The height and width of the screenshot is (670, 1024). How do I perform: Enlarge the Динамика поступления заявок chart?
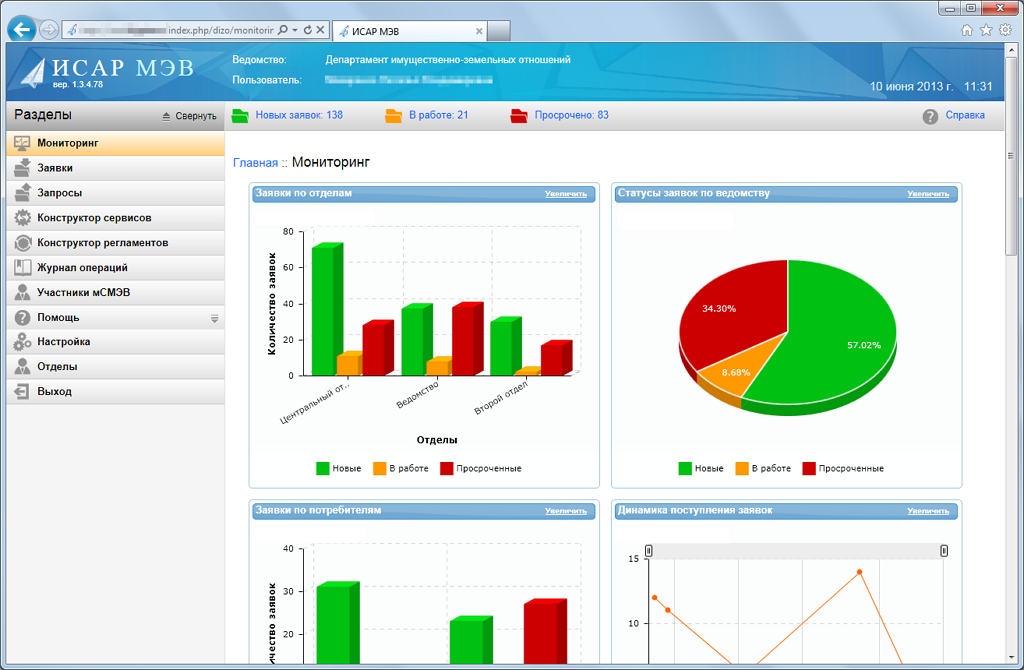[x=928, y=511]
